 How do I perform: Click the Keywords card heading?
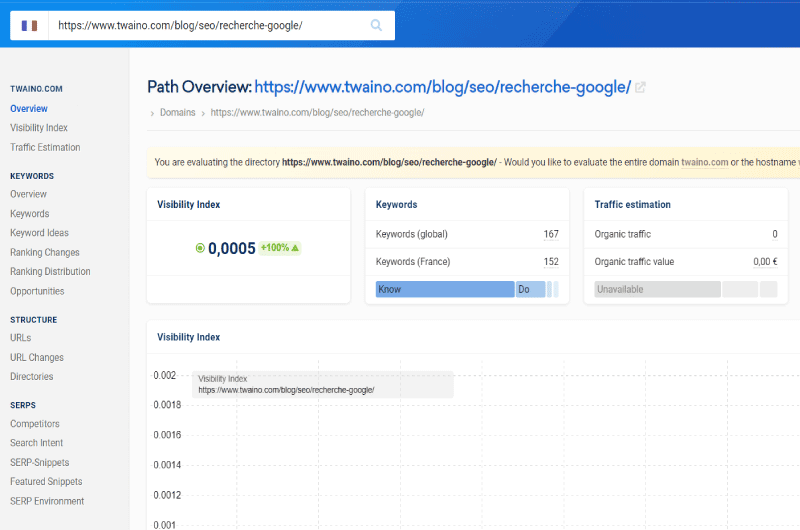point(396,205)
